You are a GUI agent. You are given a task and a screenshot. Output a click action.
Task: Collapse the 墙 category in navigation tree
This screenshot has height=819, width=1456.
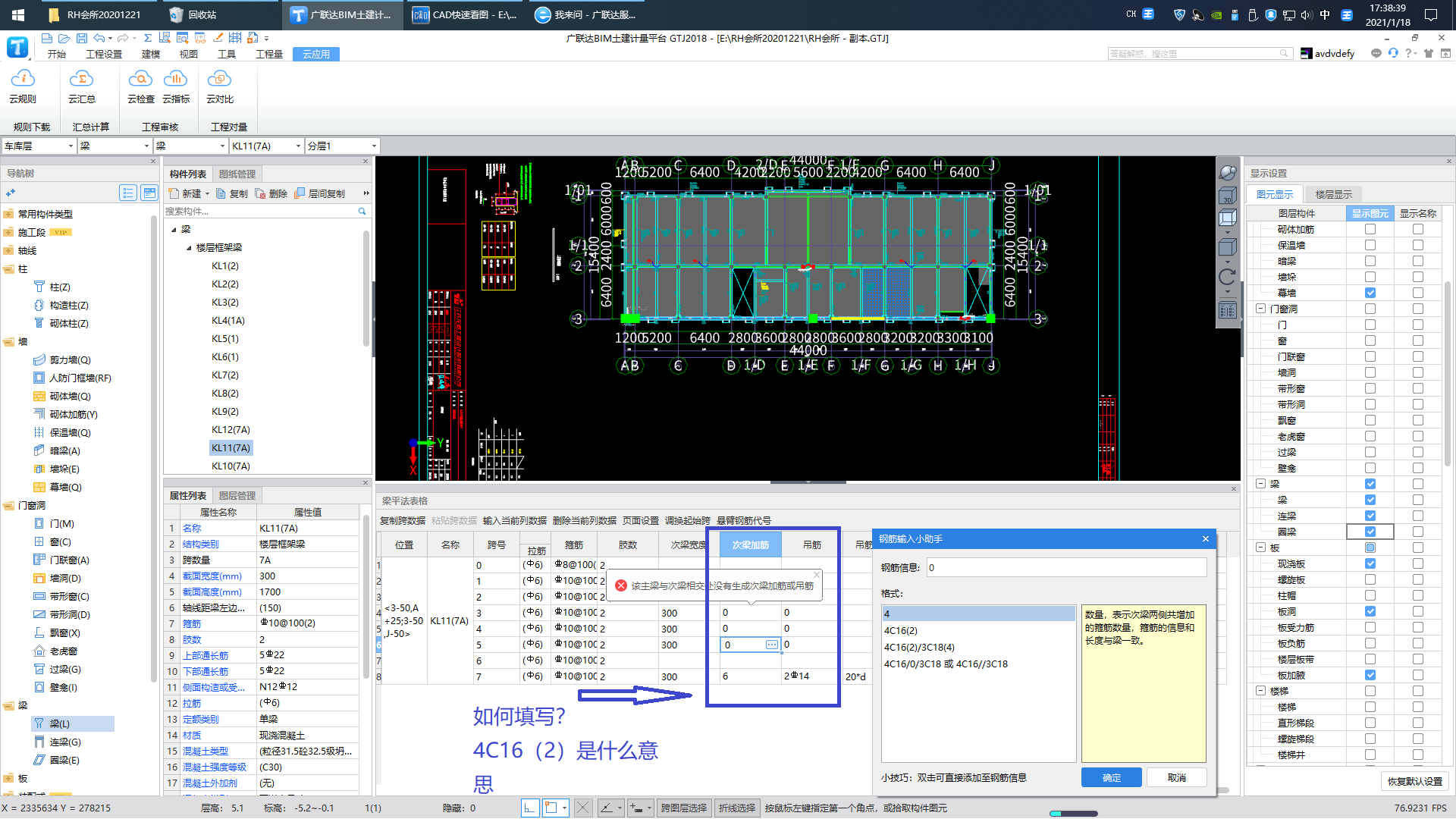8,341
